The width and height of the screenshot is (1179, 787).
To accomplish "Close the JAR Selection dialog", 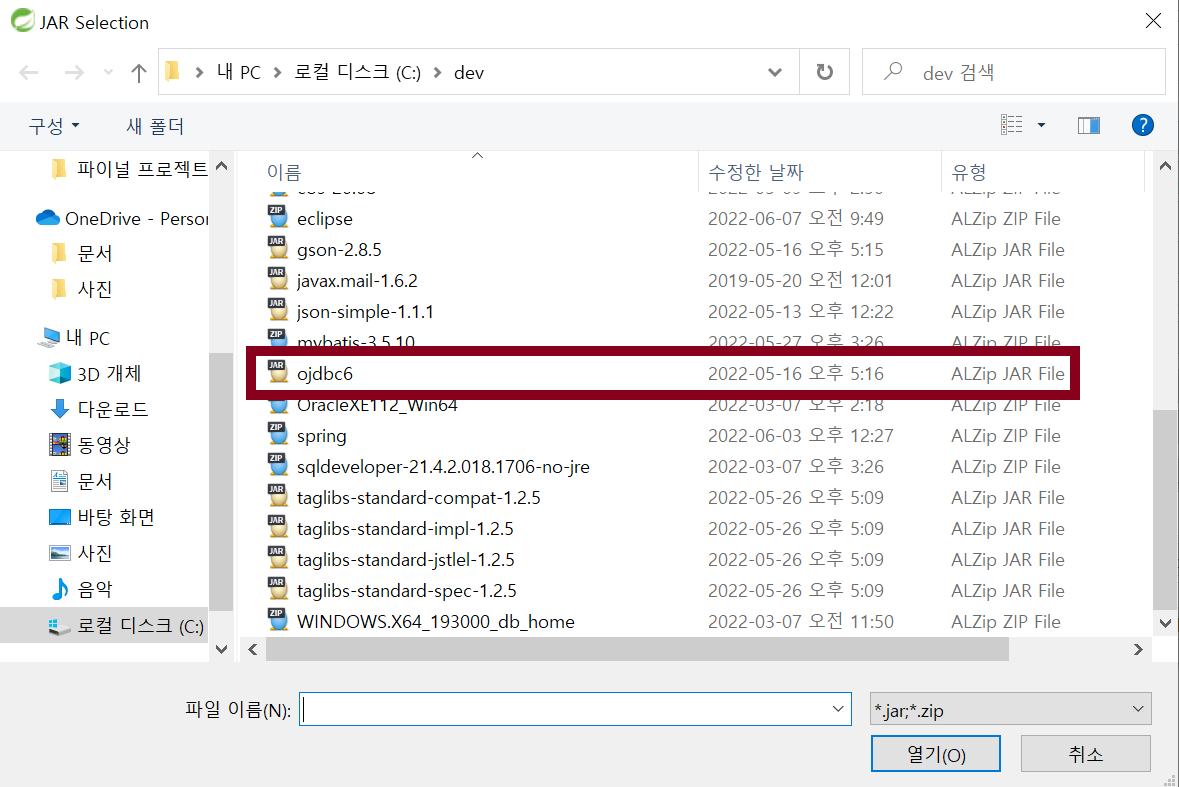I will click(1153, 21).
